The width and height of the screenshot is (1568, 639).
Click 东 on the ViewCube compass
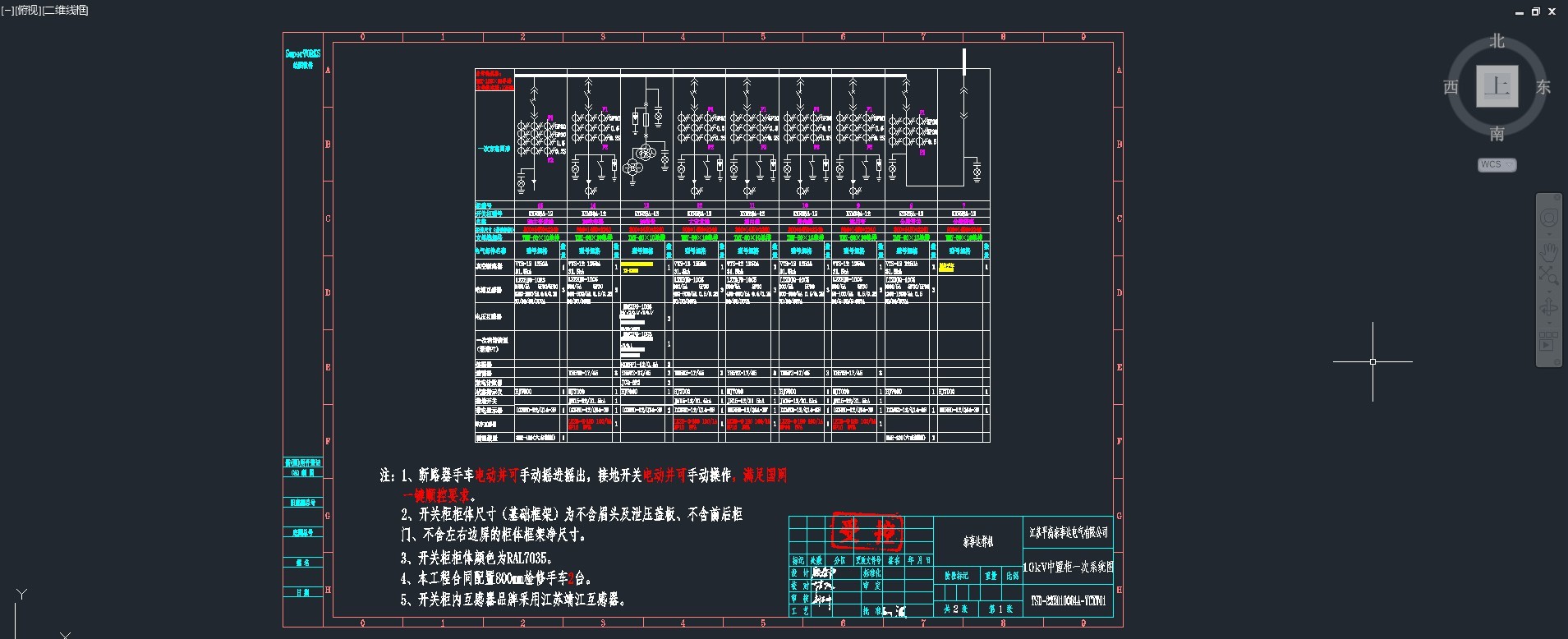click(1543, 87)
